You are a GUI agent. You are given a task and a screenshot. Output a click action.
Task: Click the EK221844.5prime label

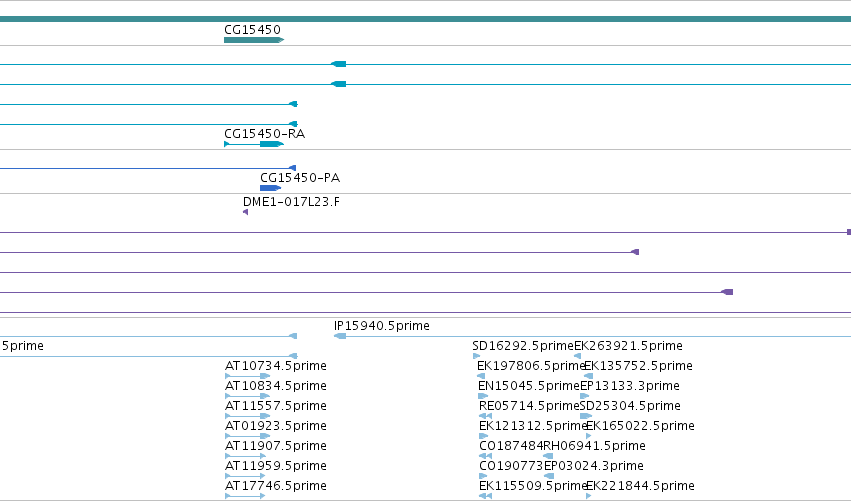tap(640, 486)
